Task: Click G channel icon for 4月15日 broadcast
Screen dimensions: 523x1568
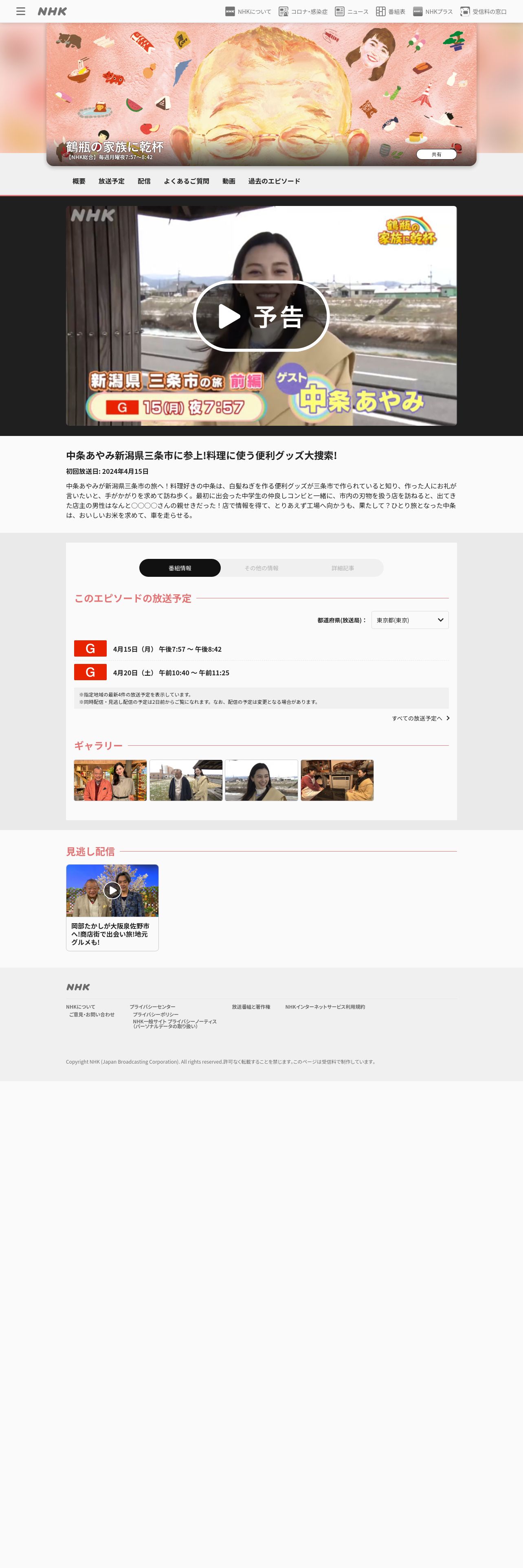Action: 90,649
